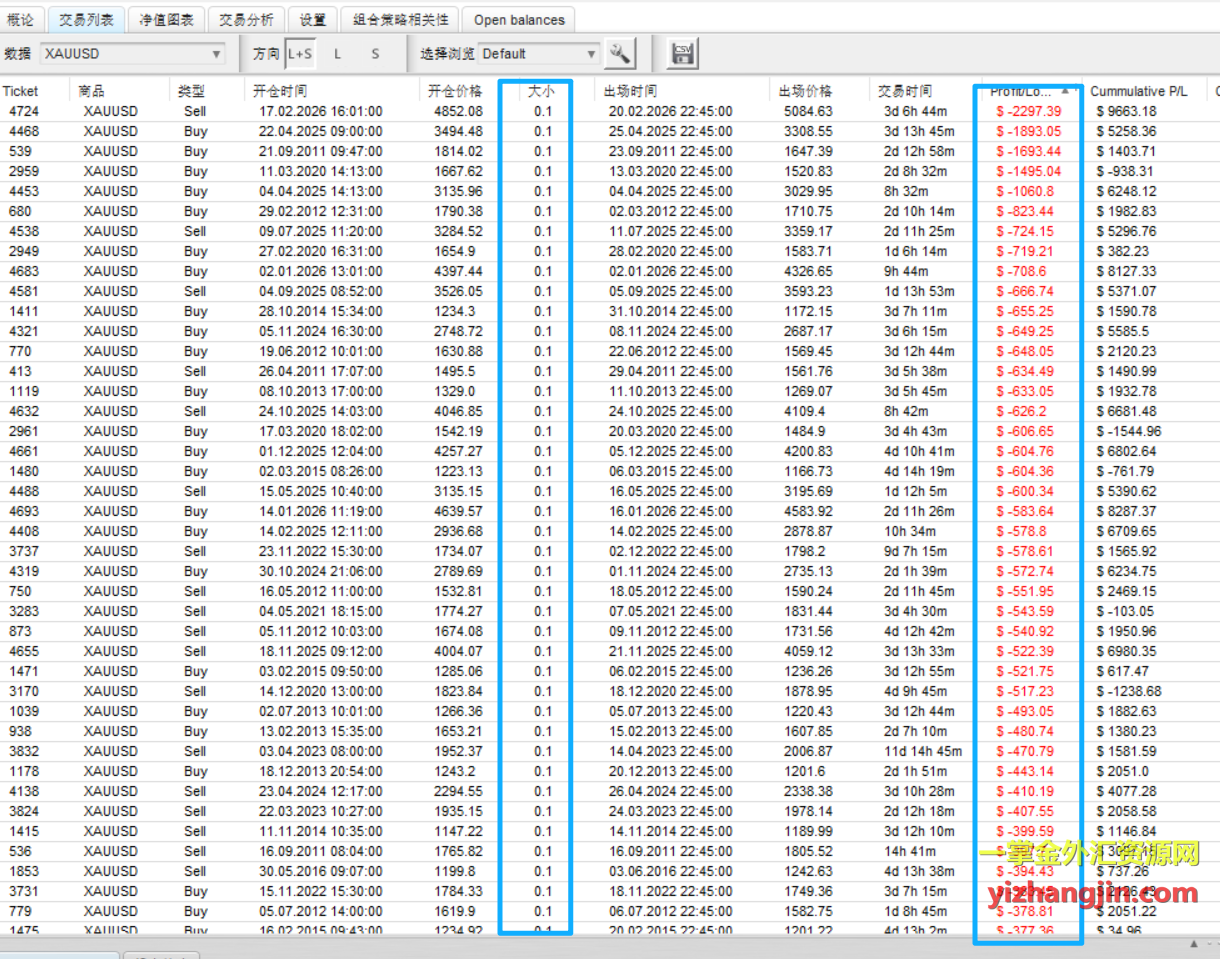
Task: Open the Open balances tab
Action: [x=519, y=19]
